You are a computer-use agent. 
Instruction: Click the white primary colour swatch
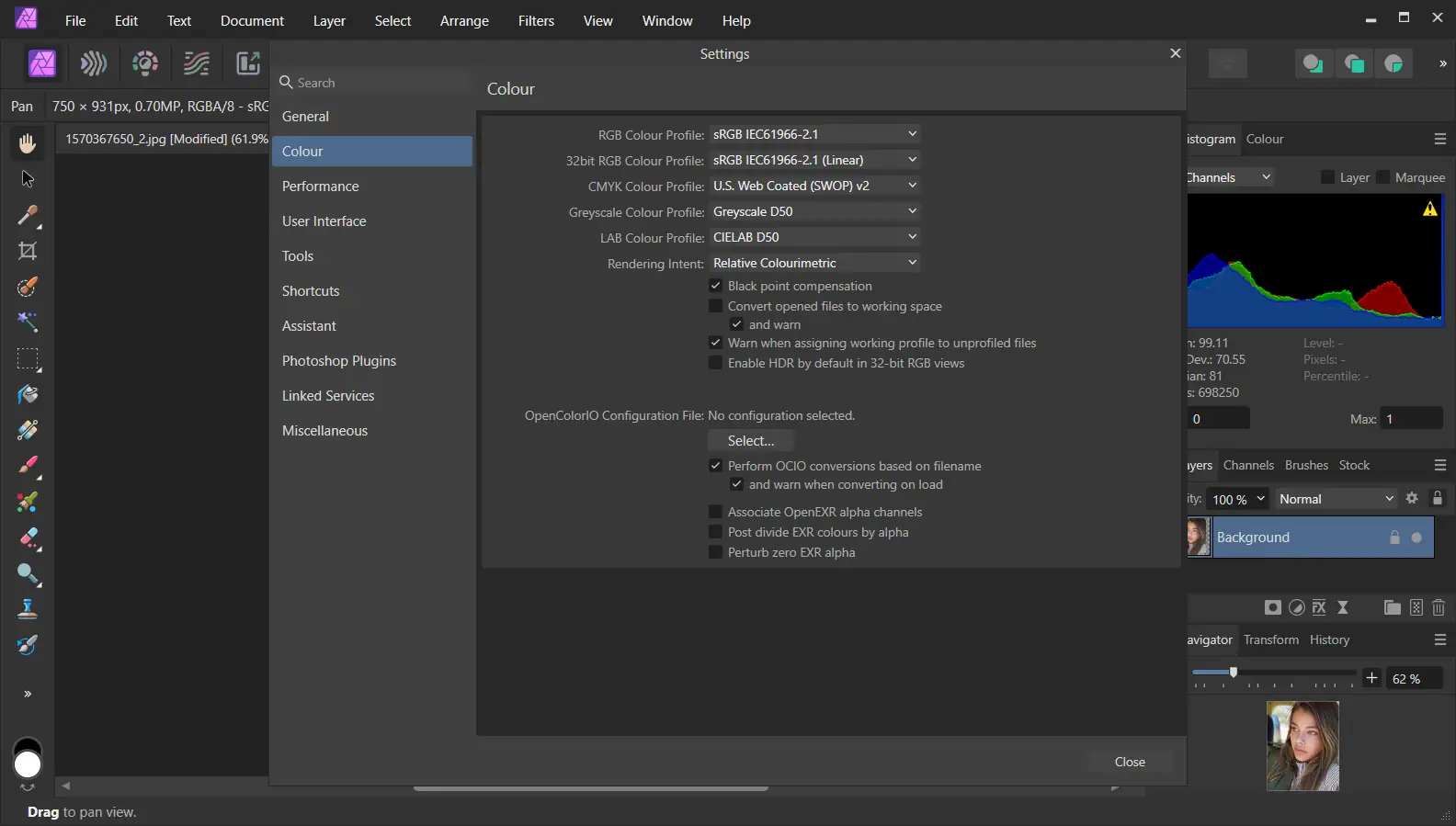[28, 764]
